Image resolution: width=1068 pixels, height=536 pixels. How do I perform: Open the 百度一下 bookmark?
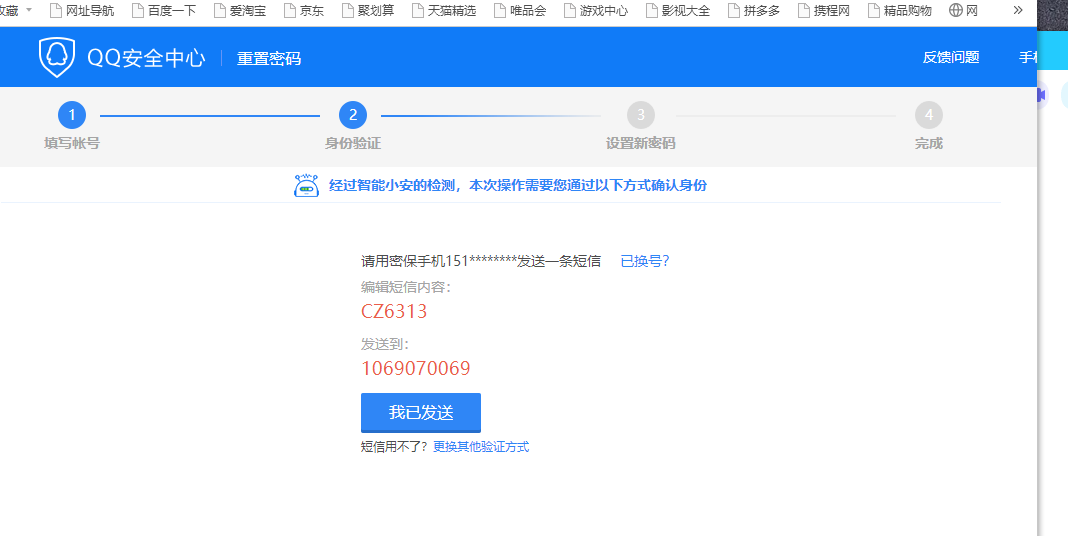click(163, 10)
